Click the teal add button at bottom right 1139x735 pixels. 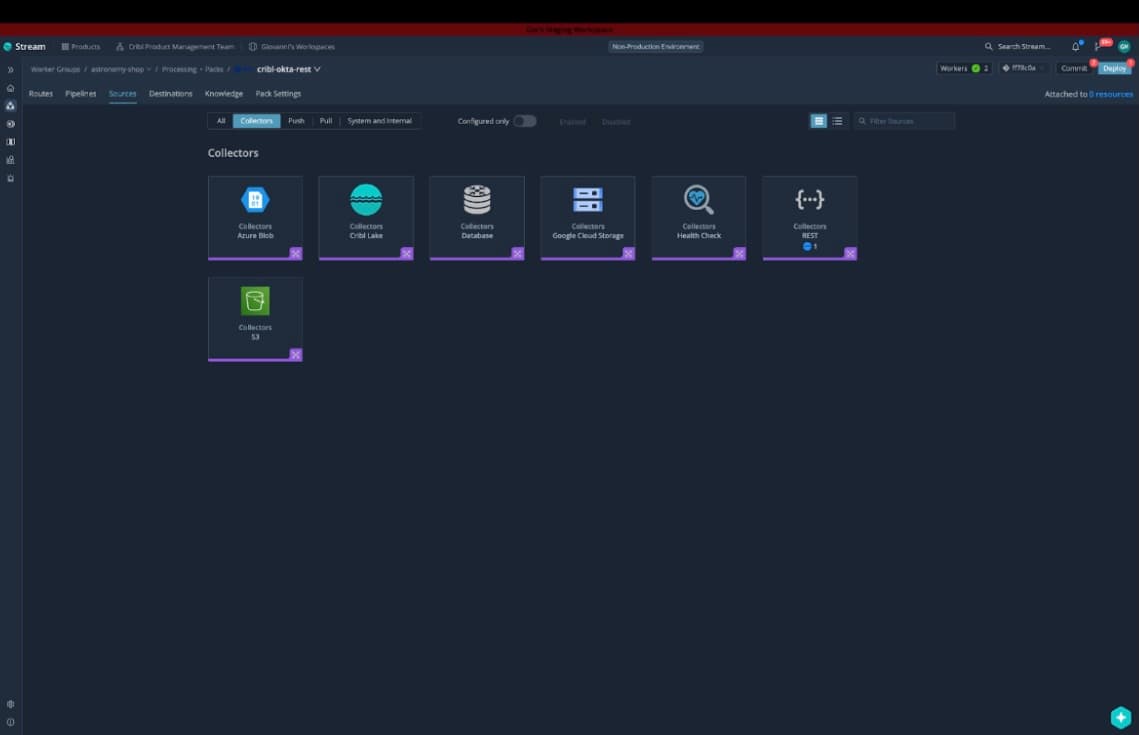click(x=1120, y=716)
